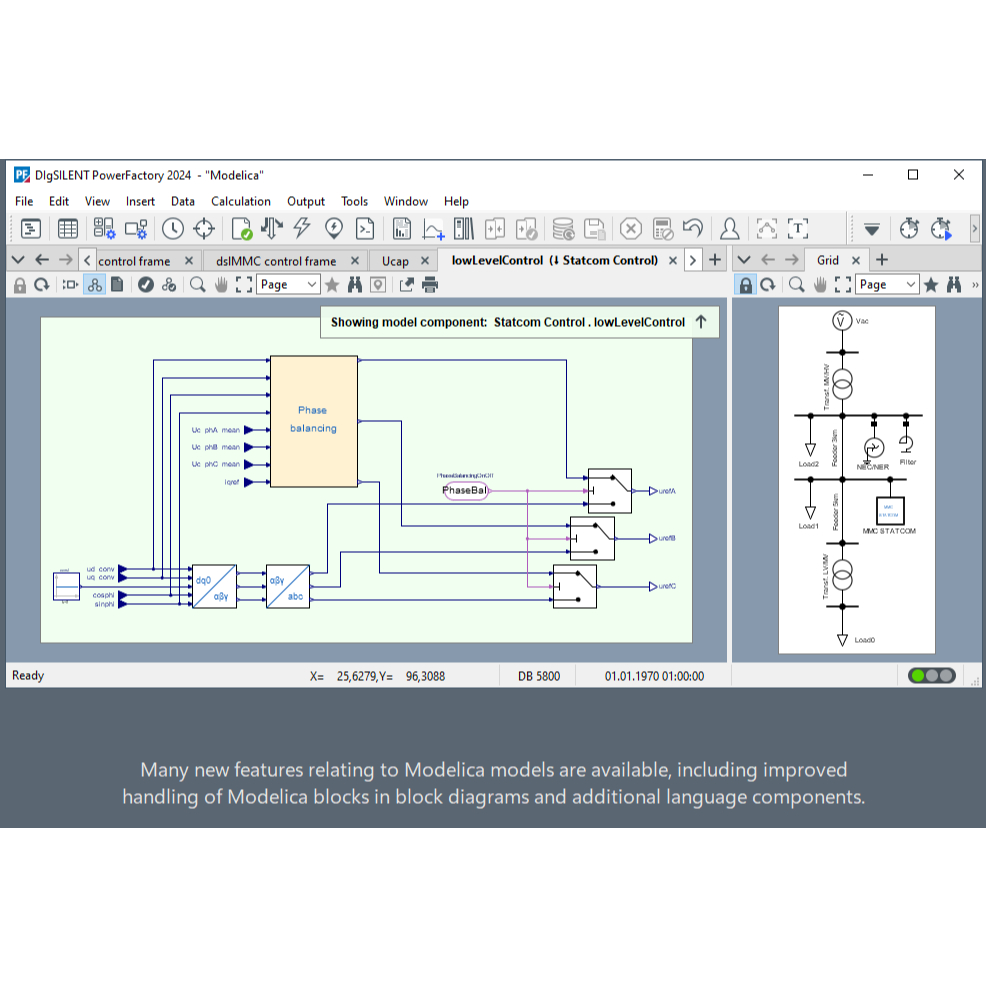Toggle the highlighted connected-nodes view button

point(94,285)
